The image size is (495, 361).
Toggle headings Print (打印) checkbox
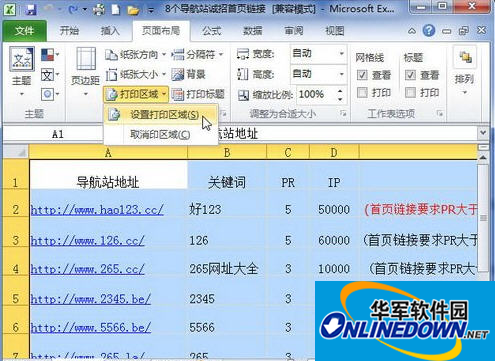pos(410,92)
